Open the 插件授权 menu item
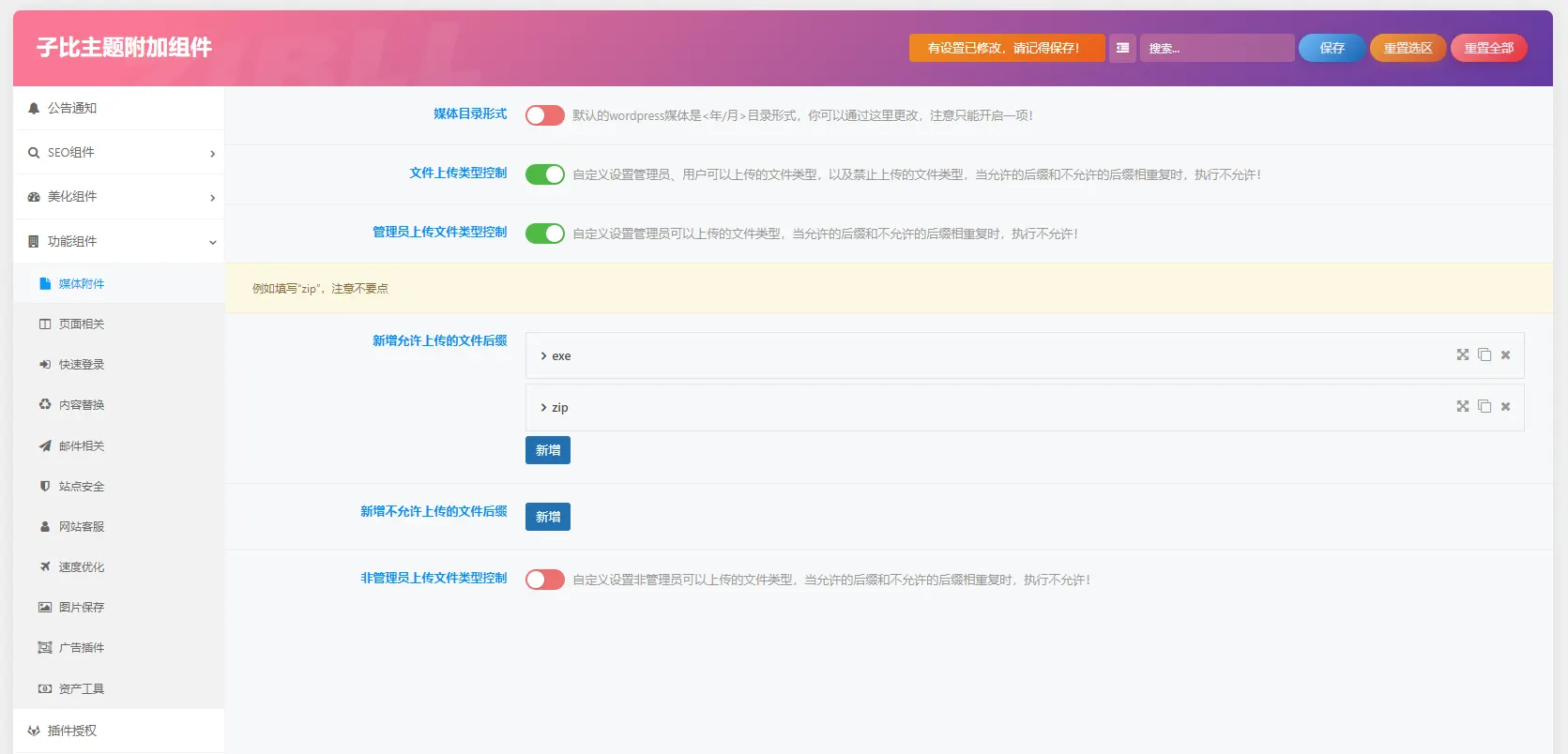The height and width of the screenshot is (754, 1568). coord(118,731)
